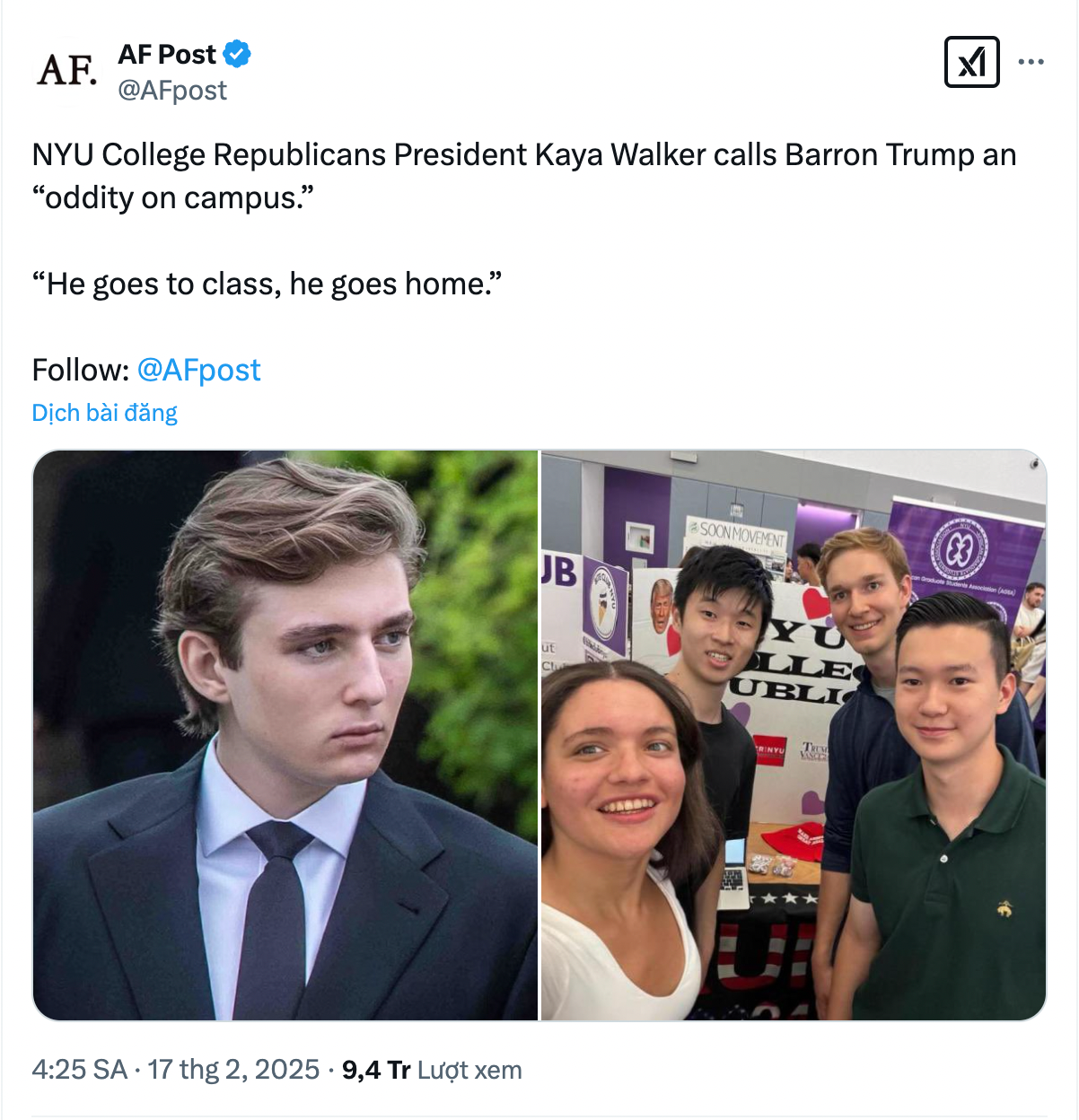Tap the xAI square button in the corner
Image resolution: width=1079 pixels, height=1120 pixels.
click(972, 63)
